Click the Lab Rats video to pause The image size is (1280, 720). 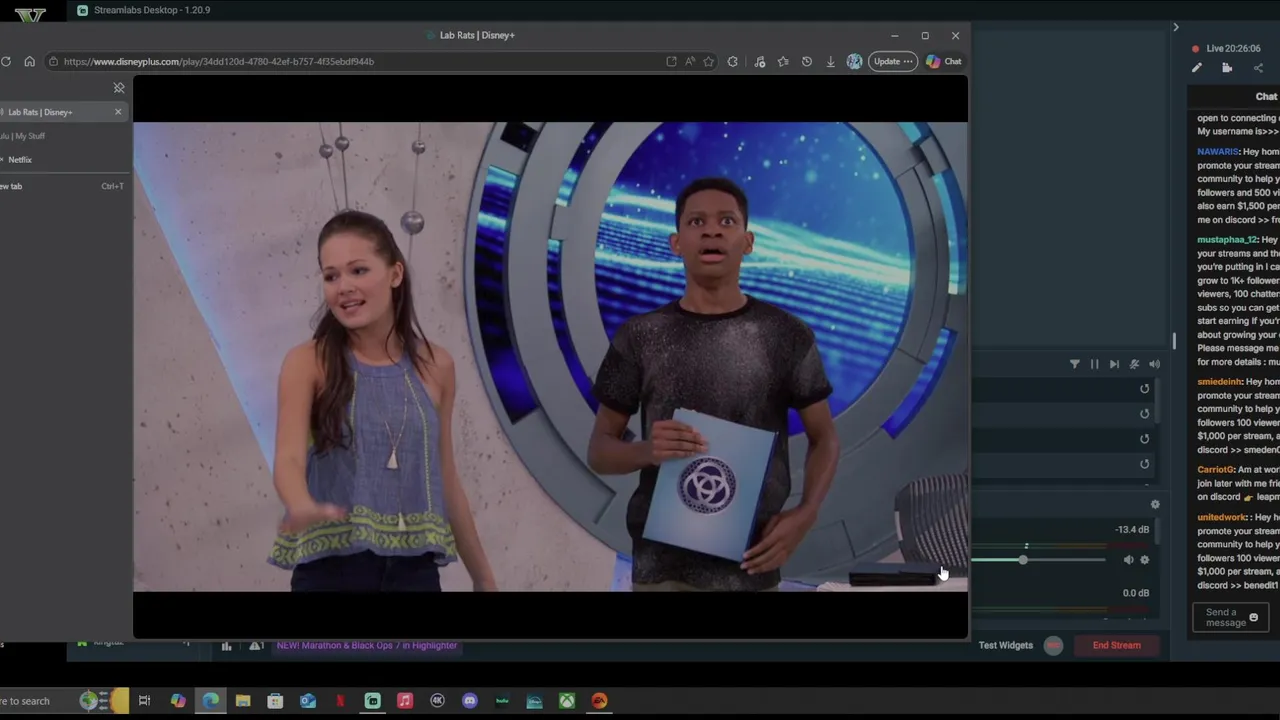tap(550, 357)
